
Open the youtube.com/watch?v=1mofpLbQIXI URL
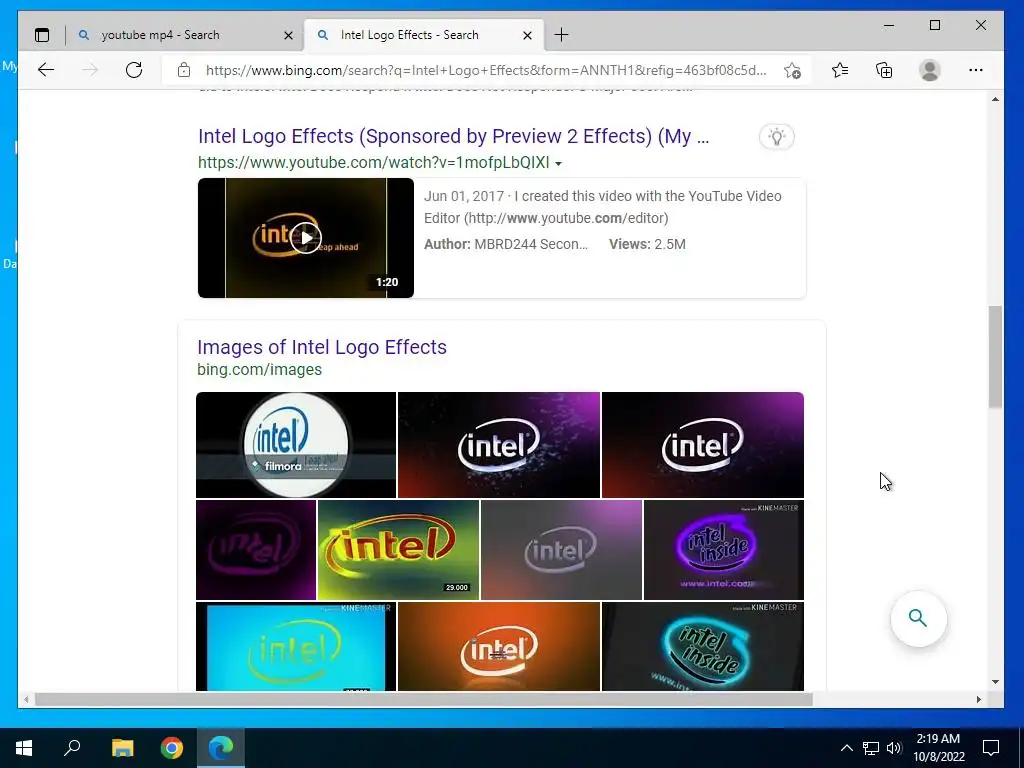tap(374, 163)
